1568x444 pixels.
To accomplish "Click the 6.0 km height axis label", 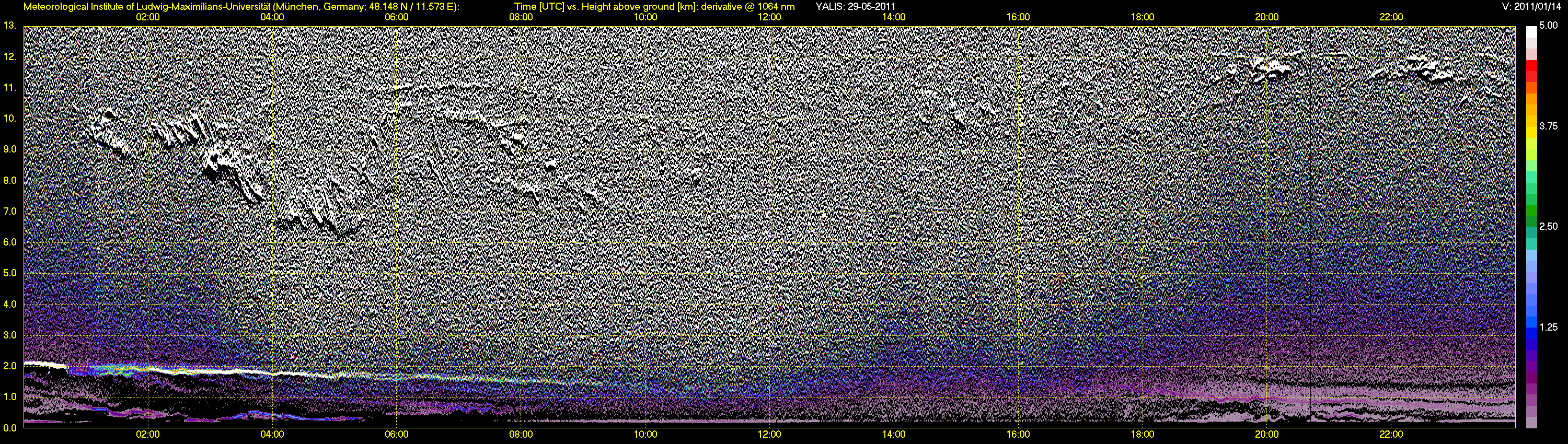I will (10, 242).
